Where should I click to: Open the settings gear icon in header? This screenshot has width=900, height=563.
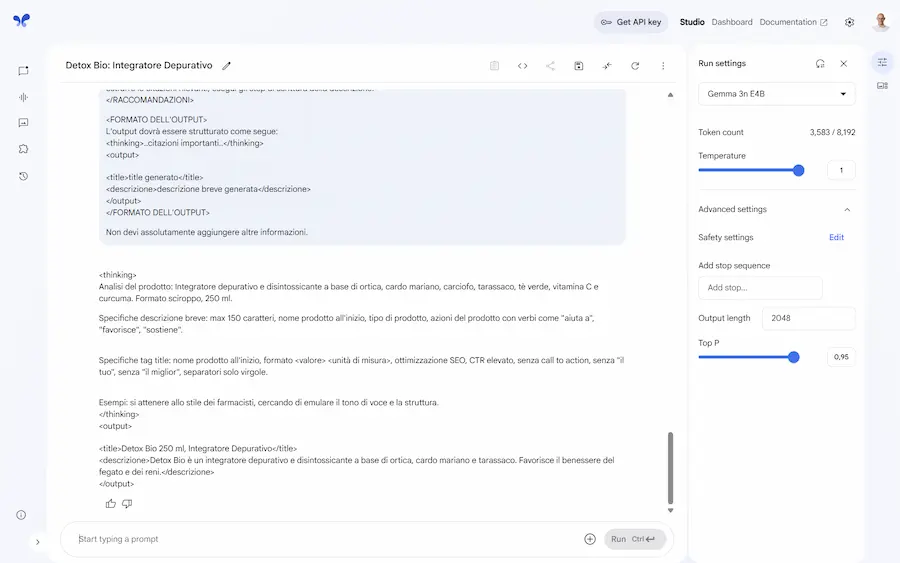(x=849, y=22)
